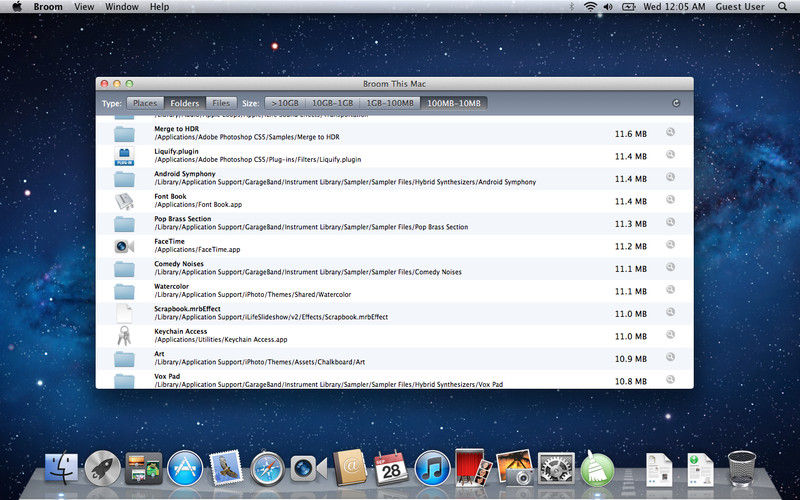Viewport: 800px width, 500px height.
Task: Select the 100MB–10MB size range
Action: click(x=454, y=103)
